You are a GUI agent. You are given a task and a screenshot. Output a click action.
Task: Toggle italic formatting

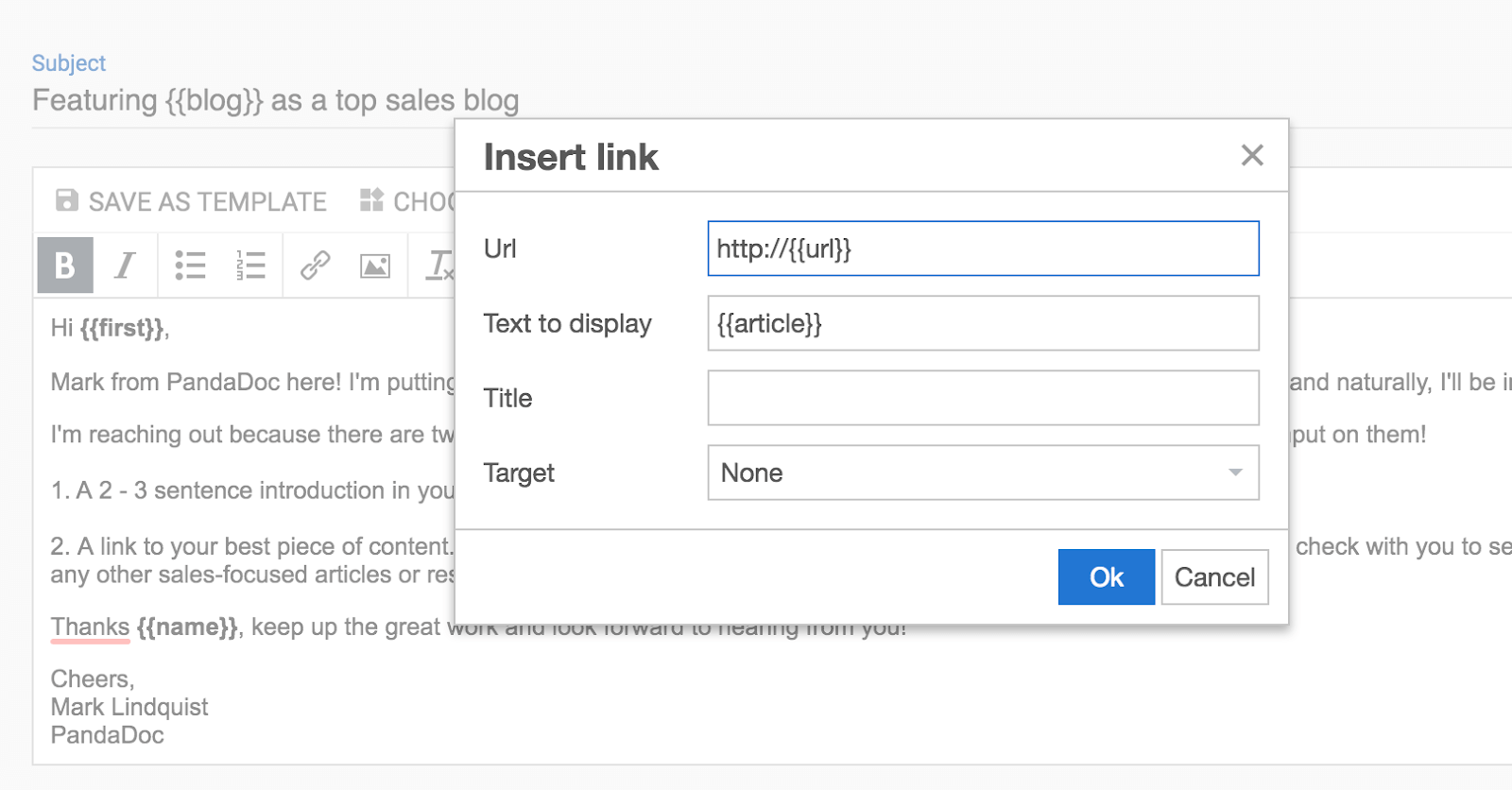click(125, 266)
